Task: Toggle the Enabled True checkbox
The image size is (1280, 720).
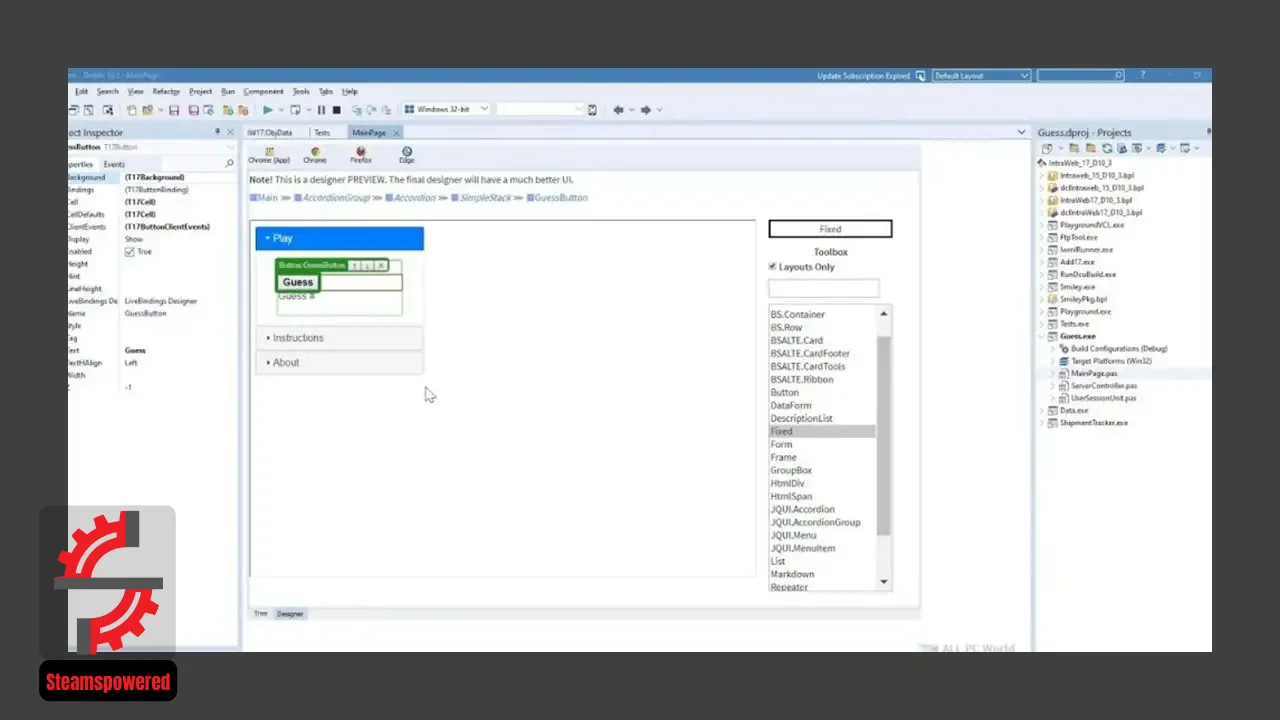Action: [129, 252]
